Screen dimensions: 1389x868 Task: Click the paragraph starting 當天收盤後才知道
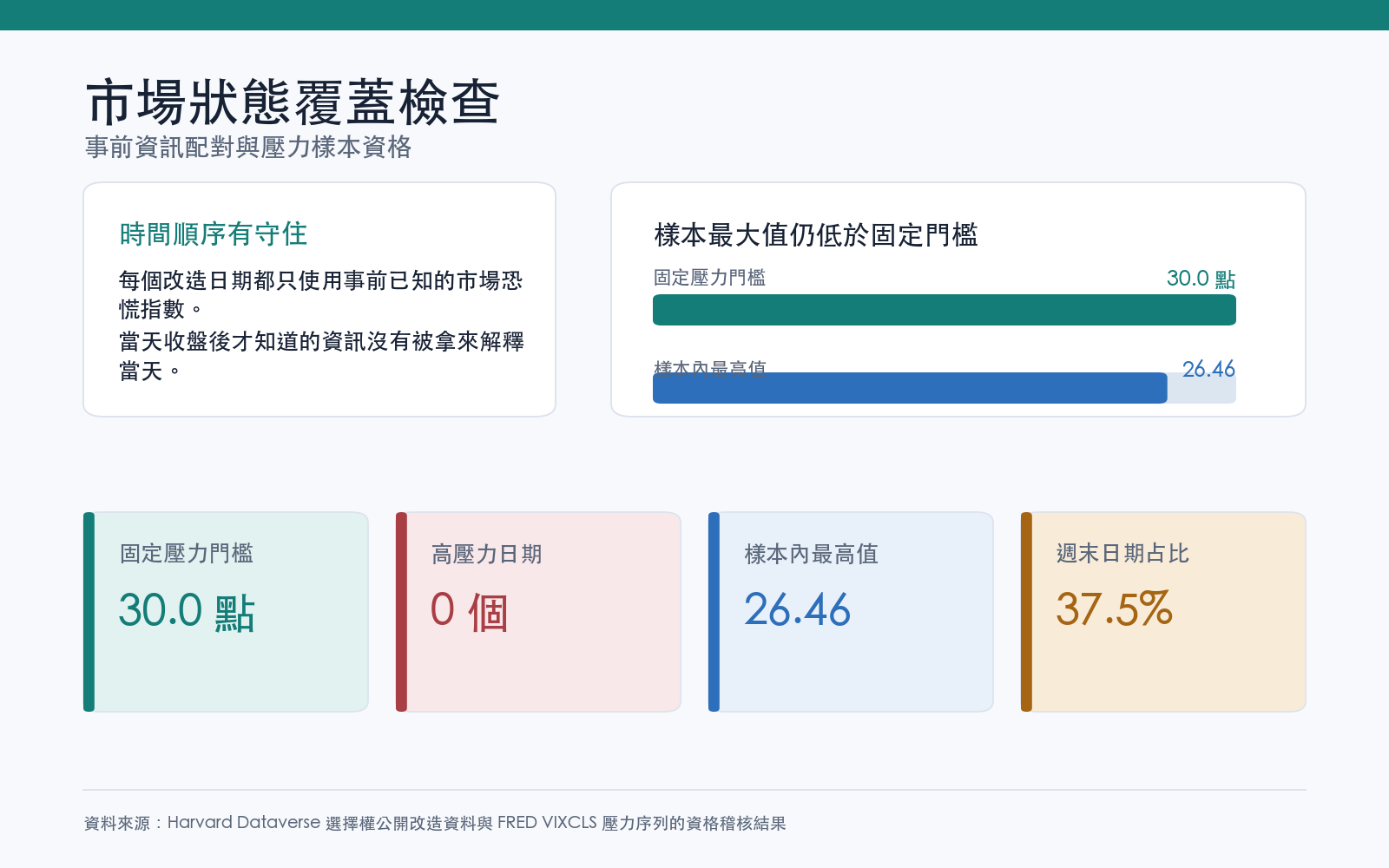321,356
